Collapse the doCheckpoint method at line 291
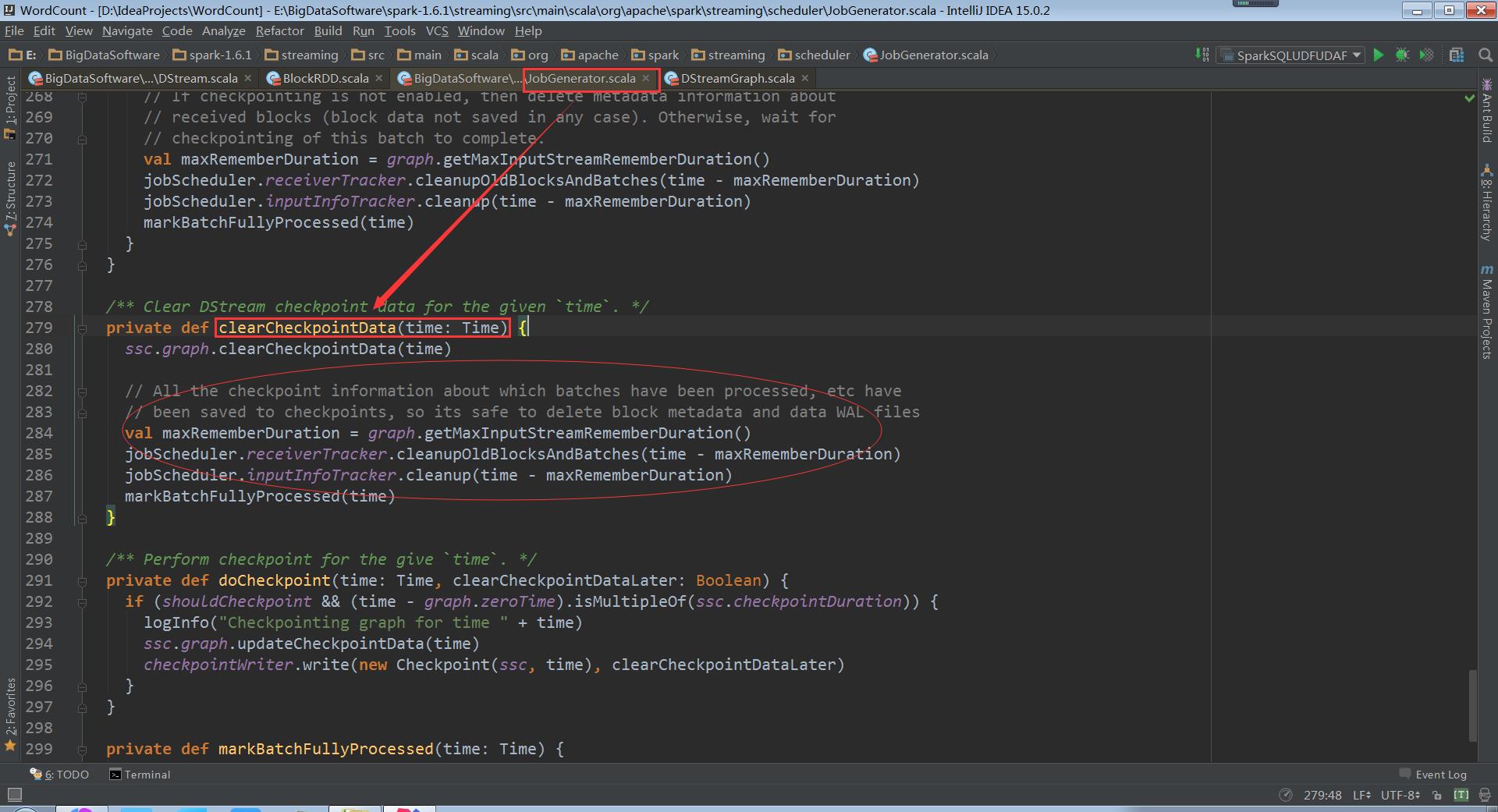The width and height of the screenshot is (1498, 812). (x=82, y=581)
